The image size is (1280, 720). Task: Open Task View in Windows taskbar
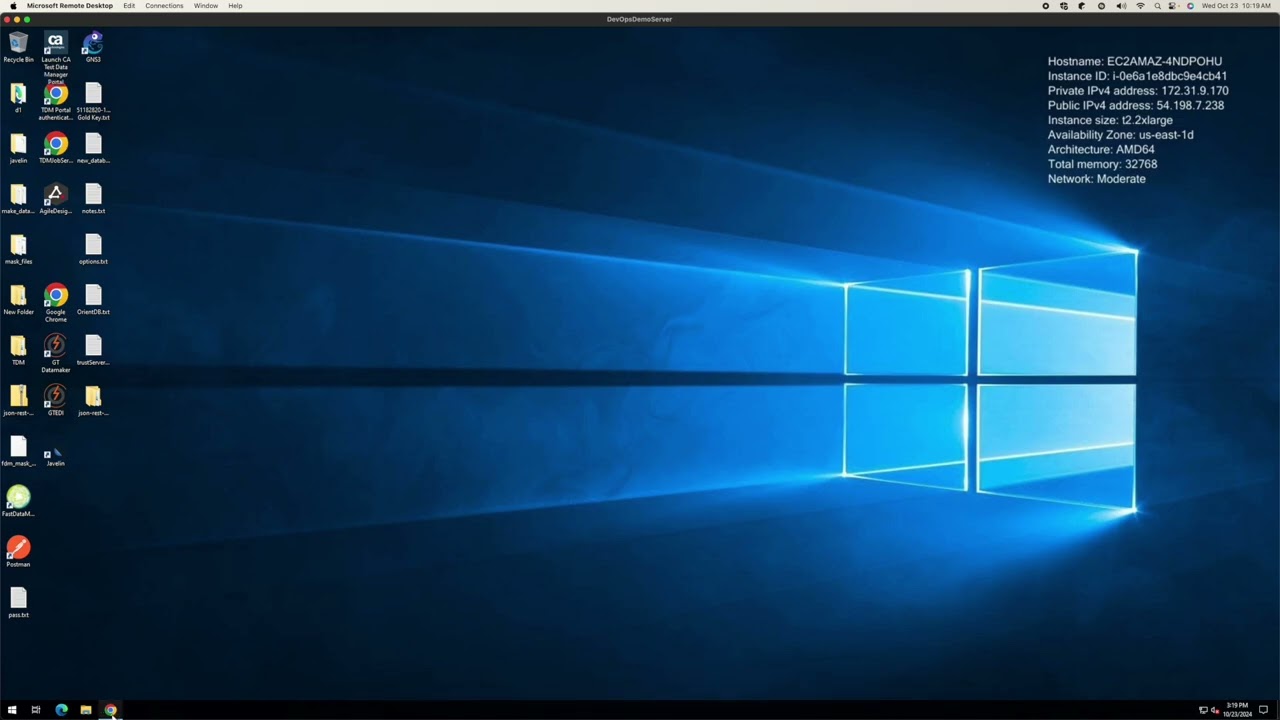tap(36, 710)
